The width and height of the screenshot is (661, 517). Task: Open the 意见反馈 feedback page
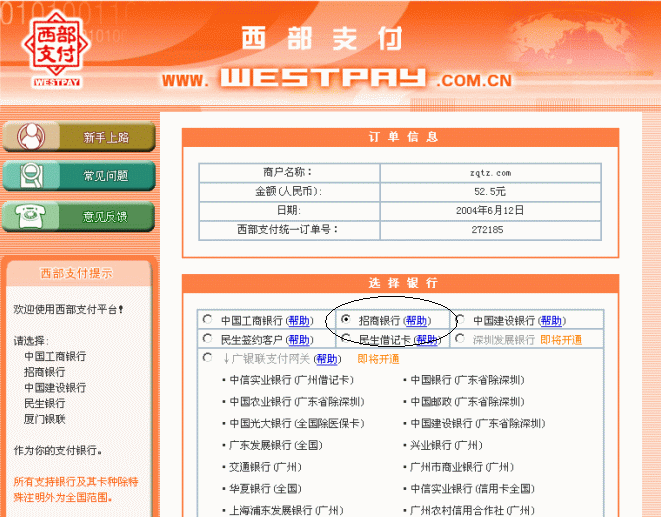tap(104, 216)
